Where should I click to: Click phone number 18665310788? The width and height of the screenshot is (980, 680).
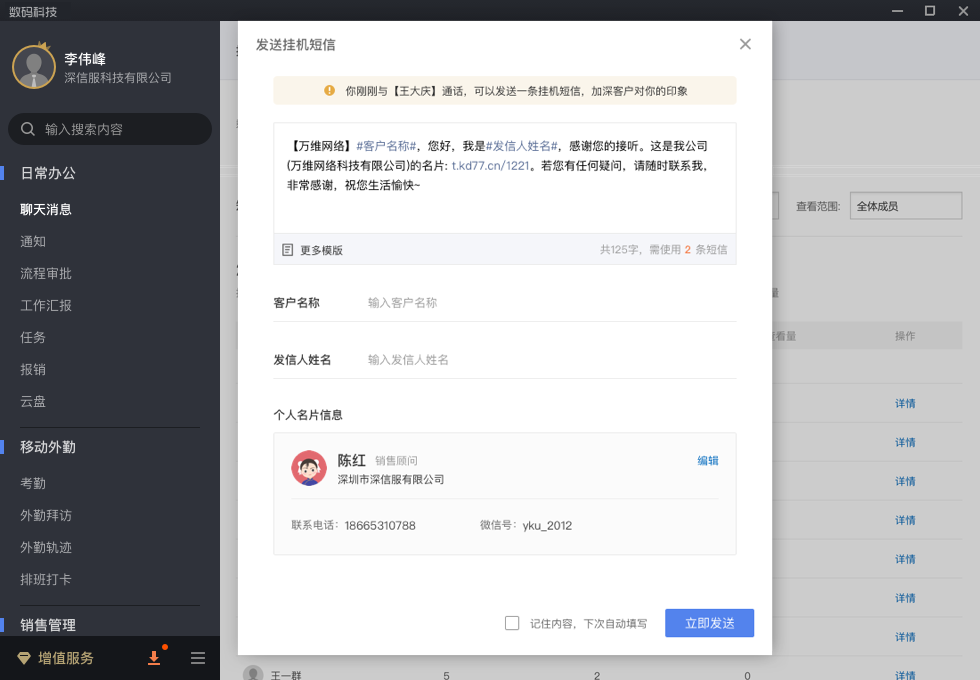(x=380, y=526)
